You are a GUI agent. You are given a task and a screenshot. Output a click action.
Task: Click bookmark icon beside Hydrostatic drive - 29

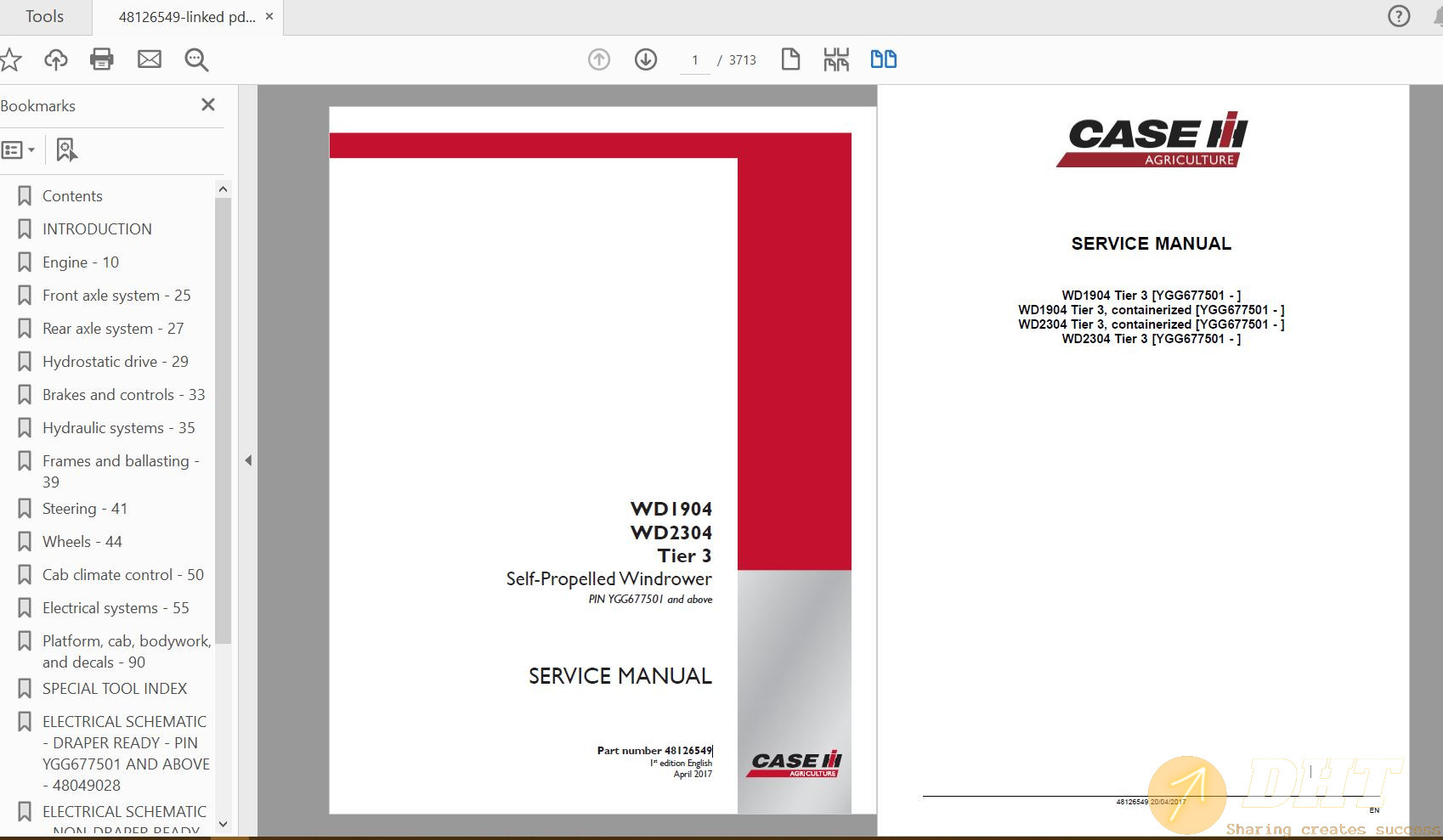[x=25, y=362]
